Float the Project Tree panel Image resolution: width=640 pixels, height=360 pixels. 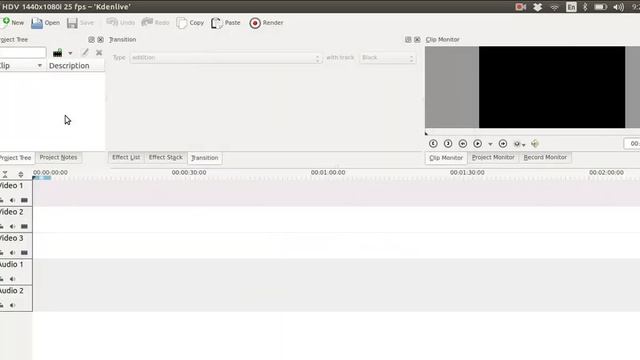click(x=91, y=40)
